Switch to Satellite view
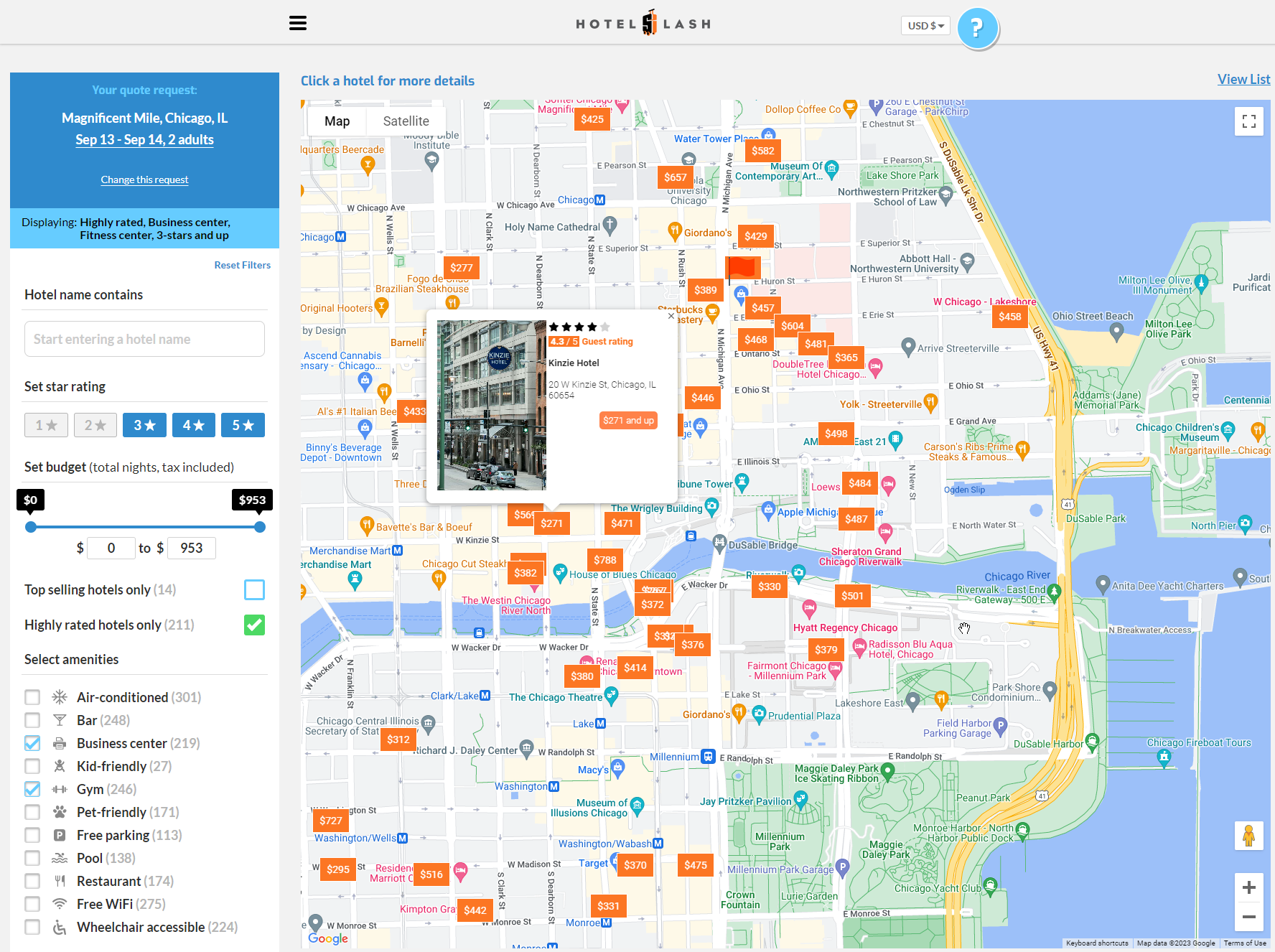 pyautogui.click(x=406, y=121)
